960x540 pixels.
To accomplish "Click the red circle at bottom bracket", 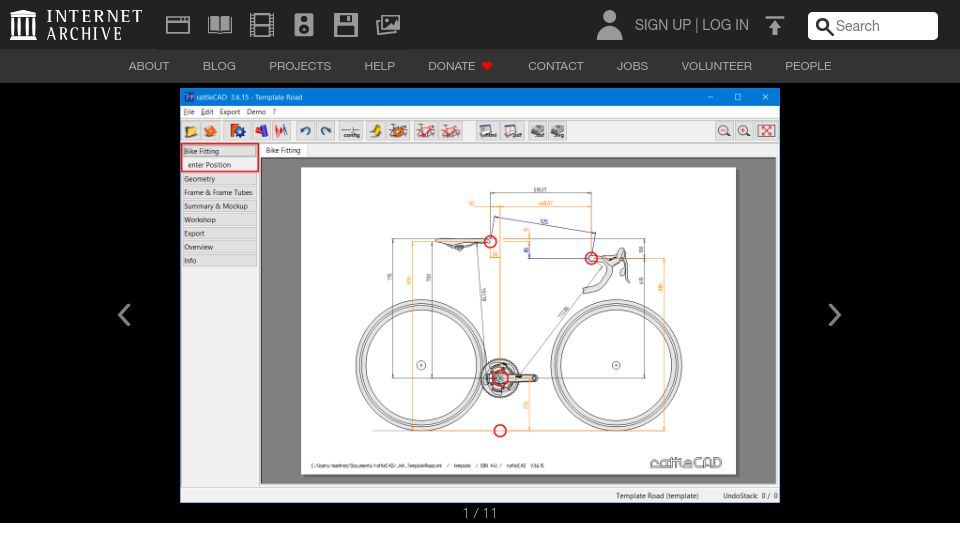I will click(500, 378).
